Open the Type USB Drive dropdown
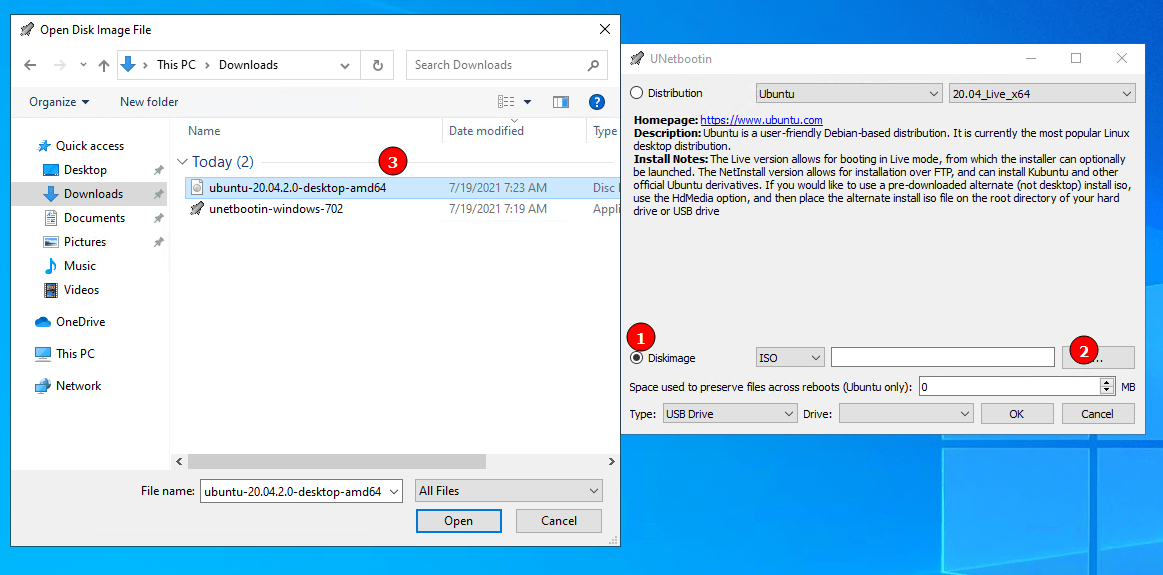 (730, 414)
